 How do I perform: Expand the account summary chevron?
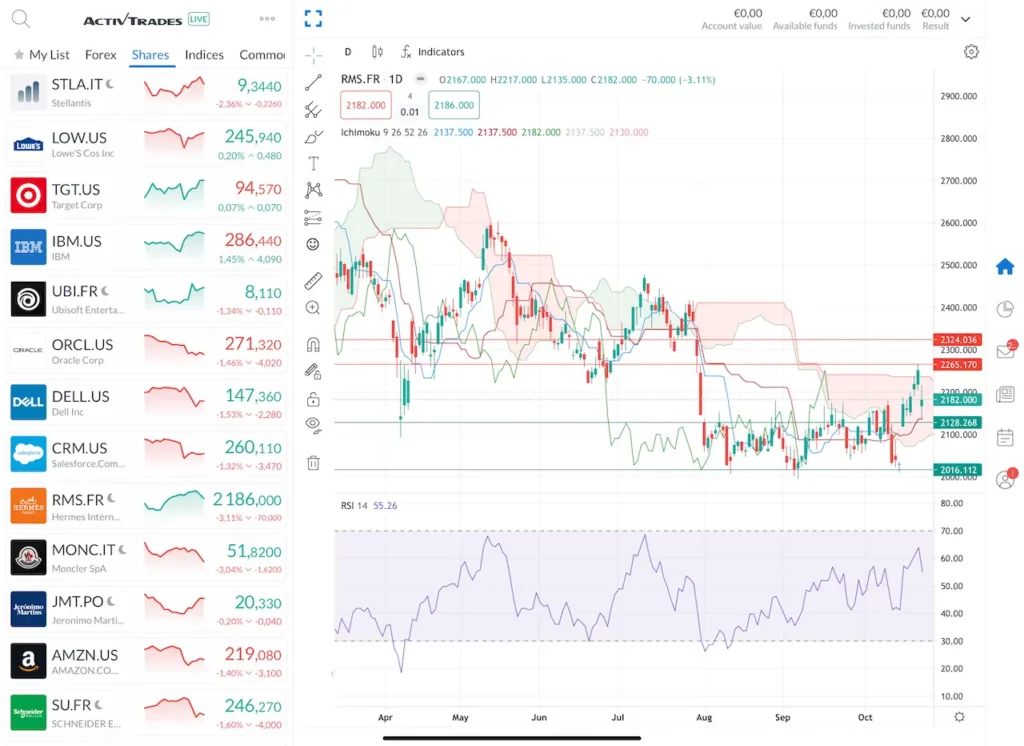coord(965,18)
